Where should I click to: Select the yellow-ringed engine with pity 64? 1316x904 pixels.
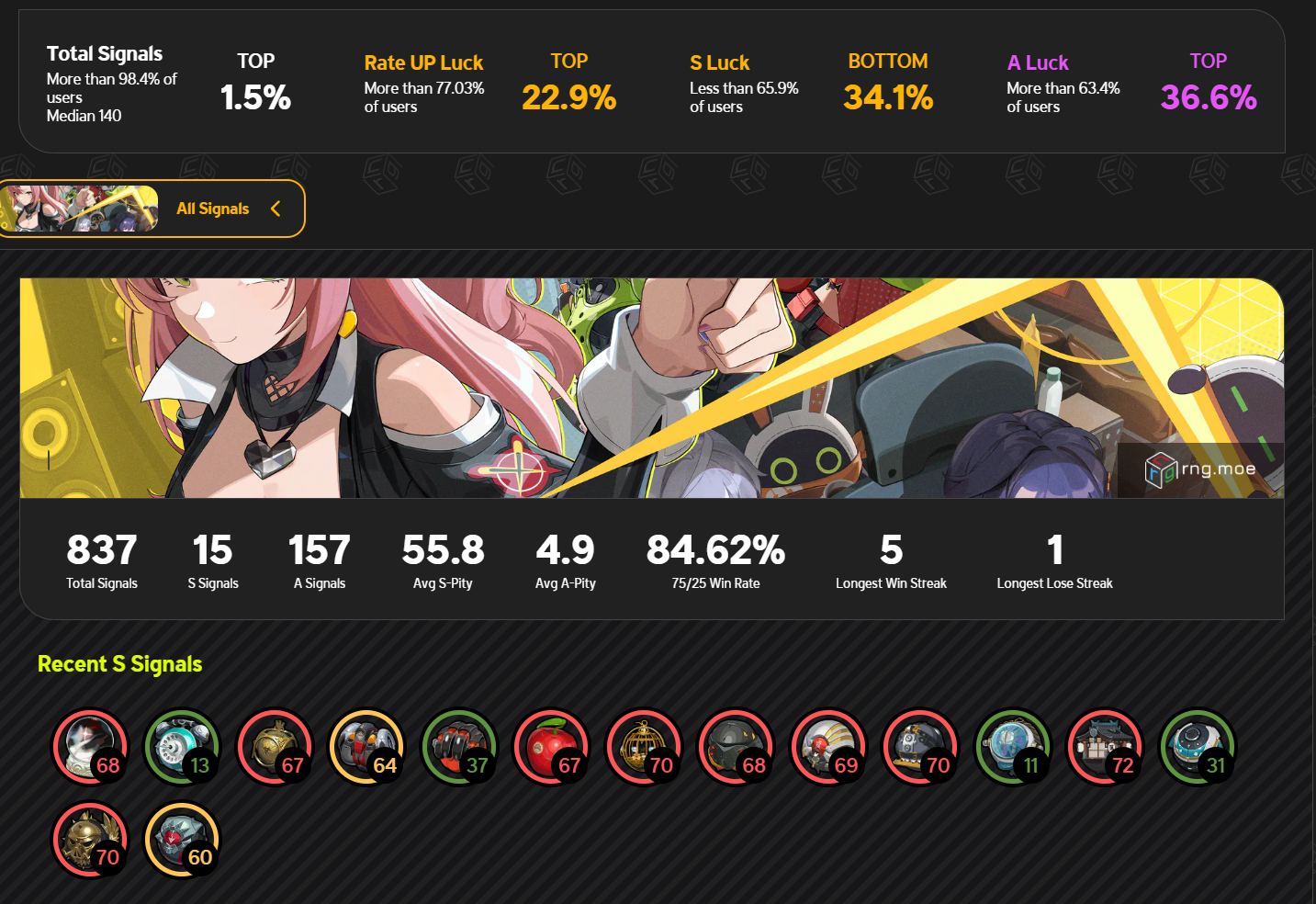pyautogui.click(x=367, y=747)
